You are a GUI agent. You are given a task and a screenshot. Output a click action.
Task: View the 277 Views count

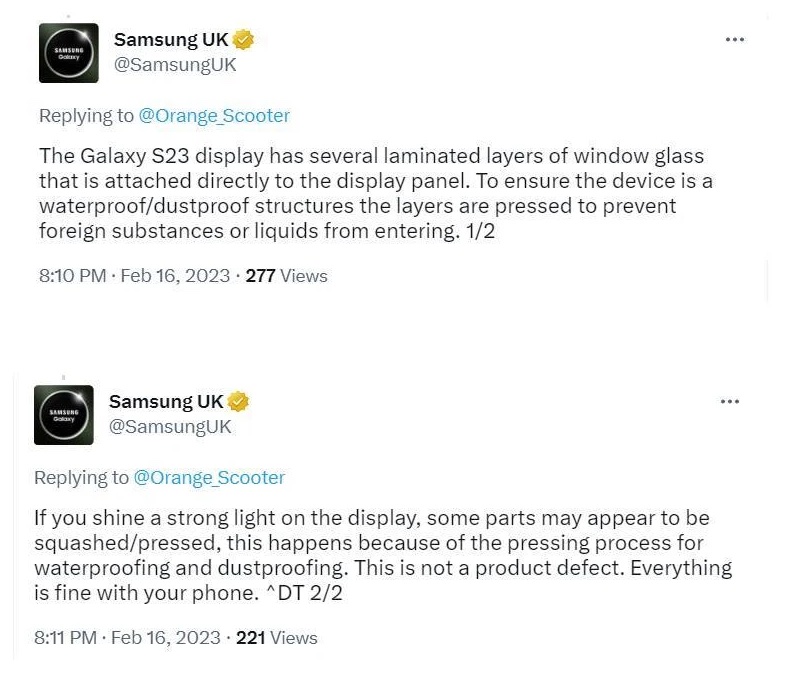tap(287, 276)
